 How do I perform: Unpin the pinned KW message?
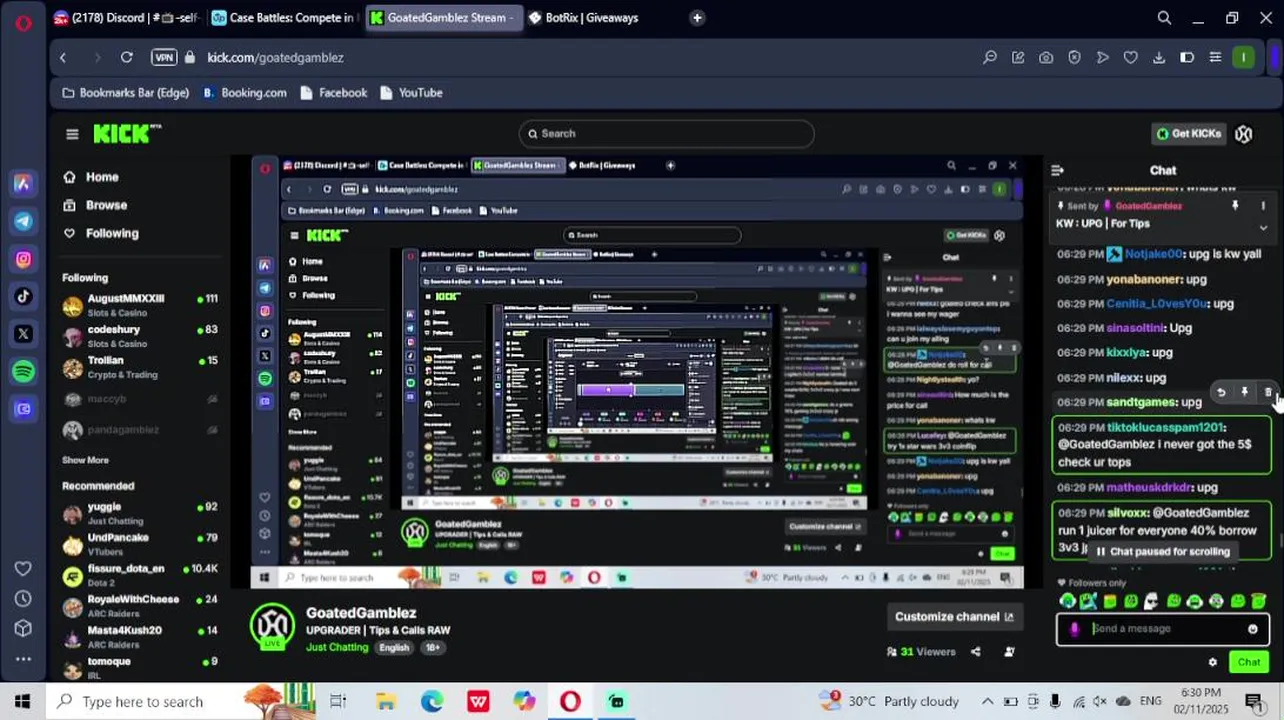[1235, 205]
